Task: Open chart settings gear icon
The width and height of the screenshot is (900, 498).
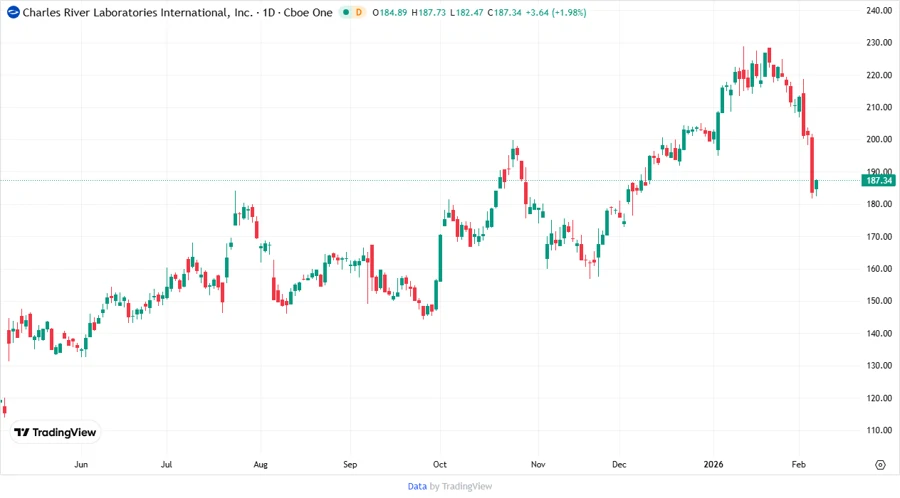Action: point(880,465)
